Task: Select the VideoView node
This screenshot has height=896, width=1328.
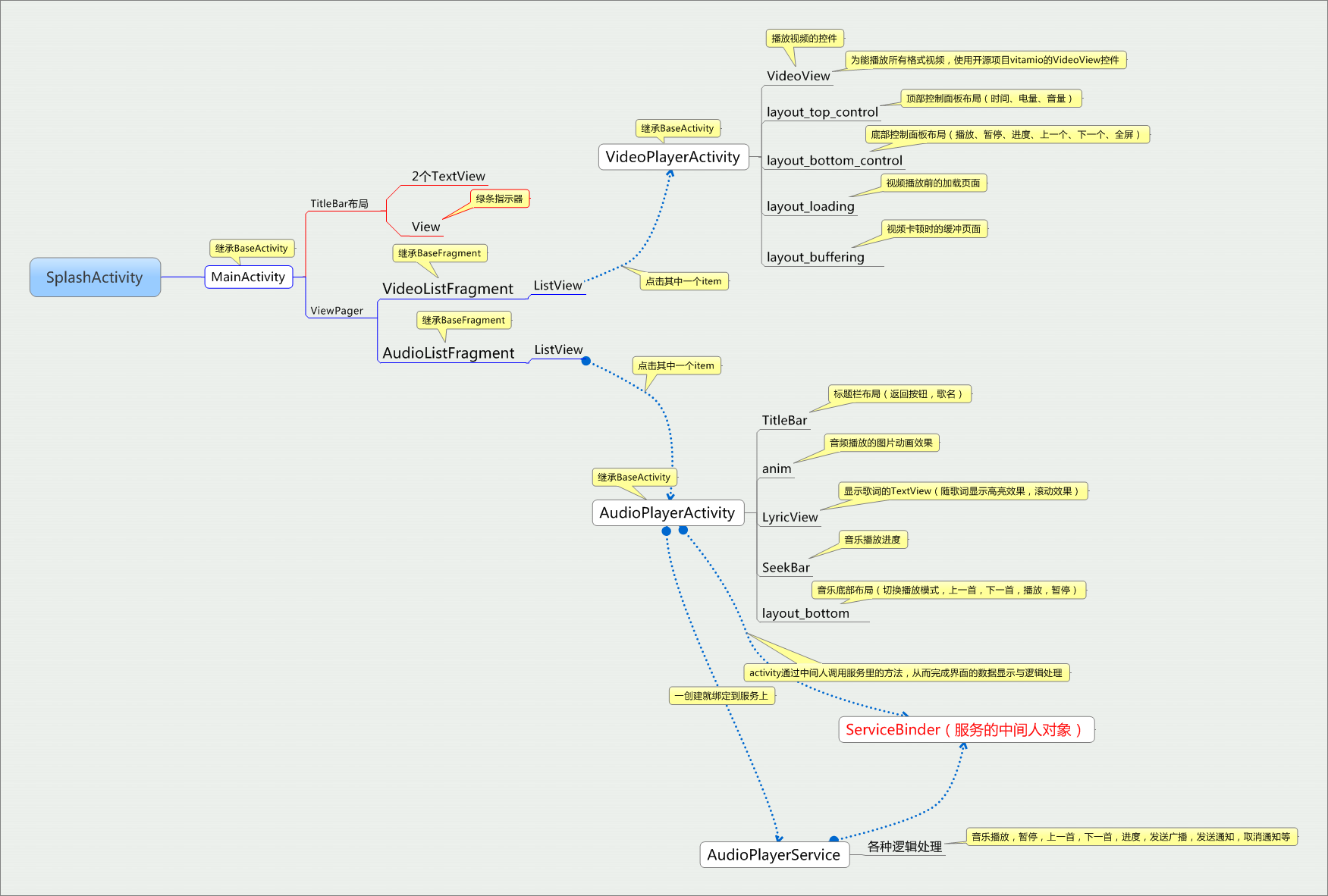Action: 799,76
